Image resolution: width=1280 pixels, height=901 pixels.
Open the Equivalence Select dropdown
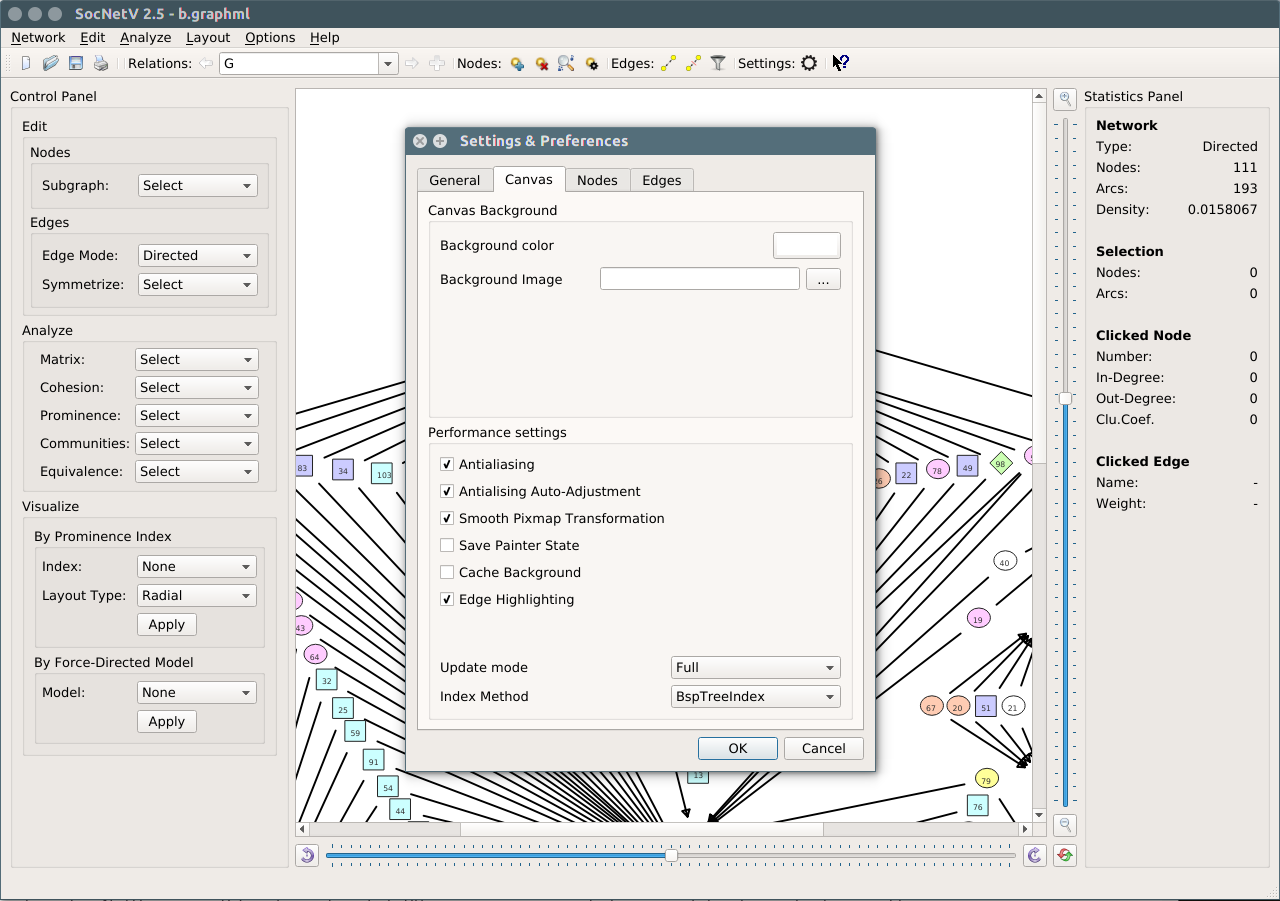tap(196, 471)
